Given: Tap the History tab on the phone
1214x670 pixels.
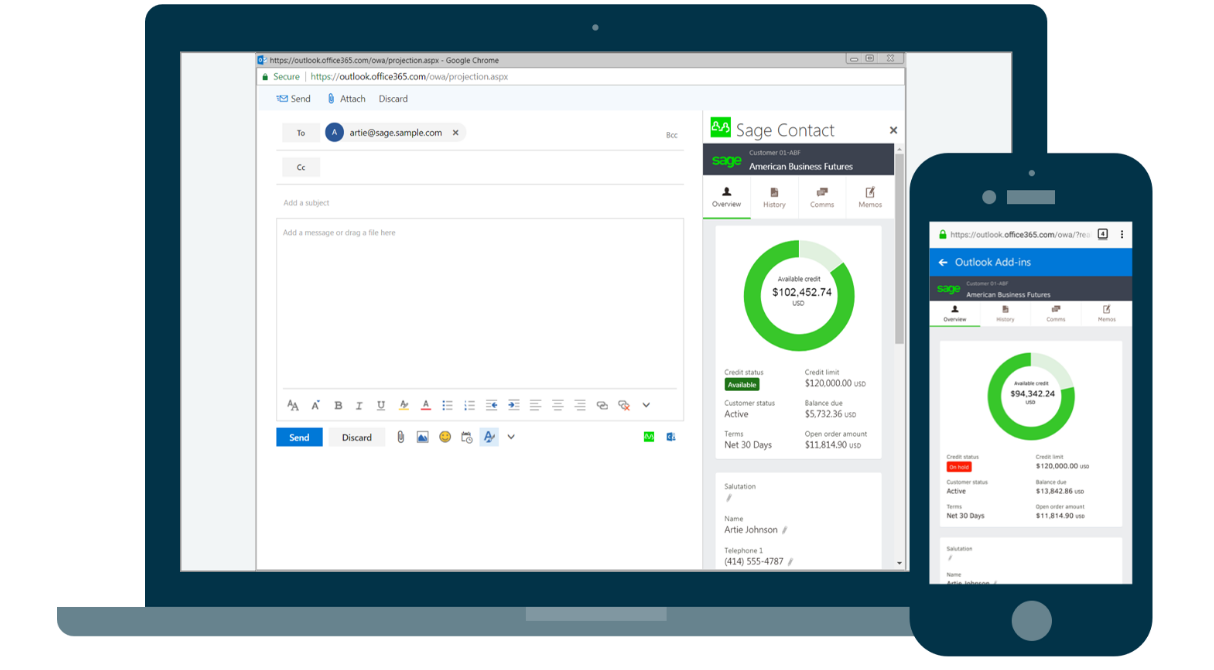Looking at the screenshot, I should [1005, 314].
